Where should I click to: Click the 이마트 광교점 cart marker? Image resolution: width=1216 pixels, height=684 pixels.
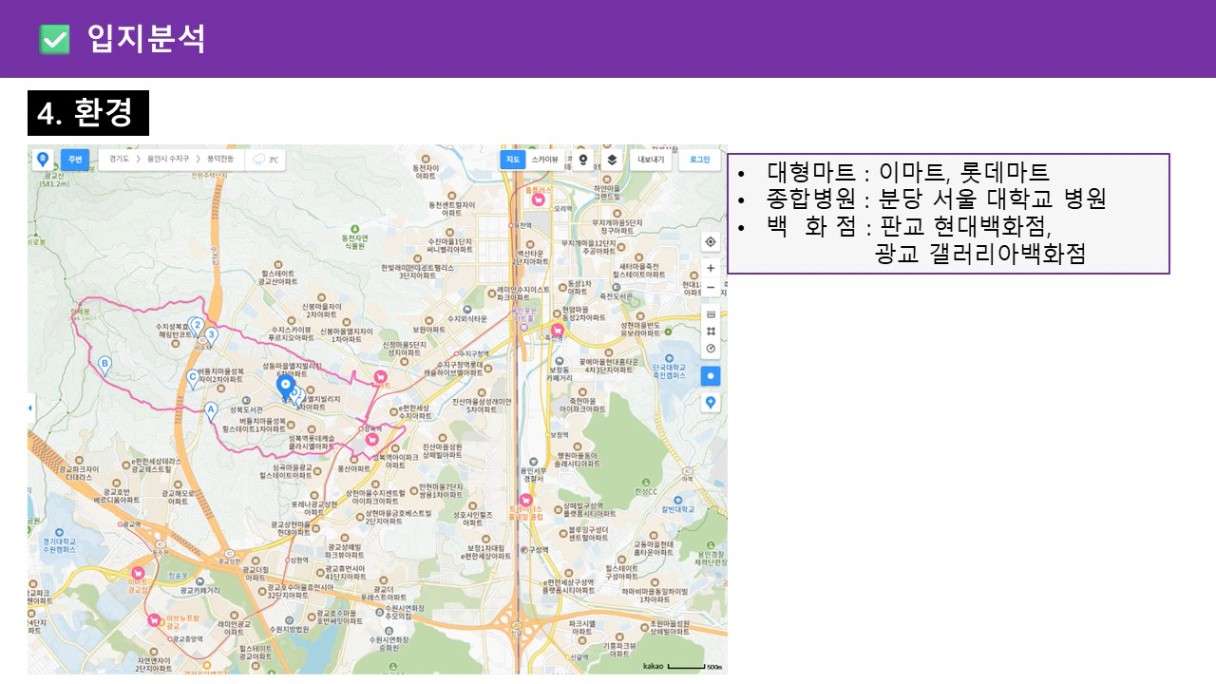[x=138, y=574]
